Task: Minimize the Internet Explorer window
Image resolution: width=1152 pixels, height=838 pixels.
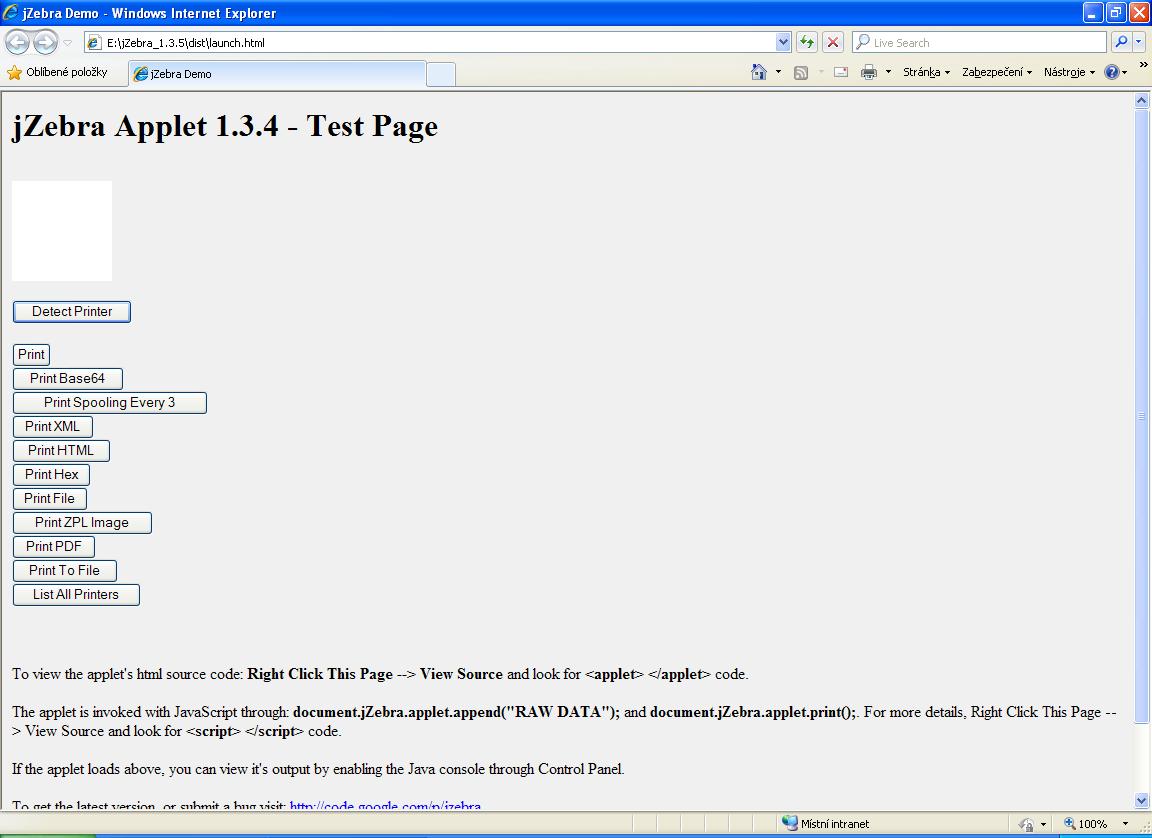Action: pos(1092,12)
